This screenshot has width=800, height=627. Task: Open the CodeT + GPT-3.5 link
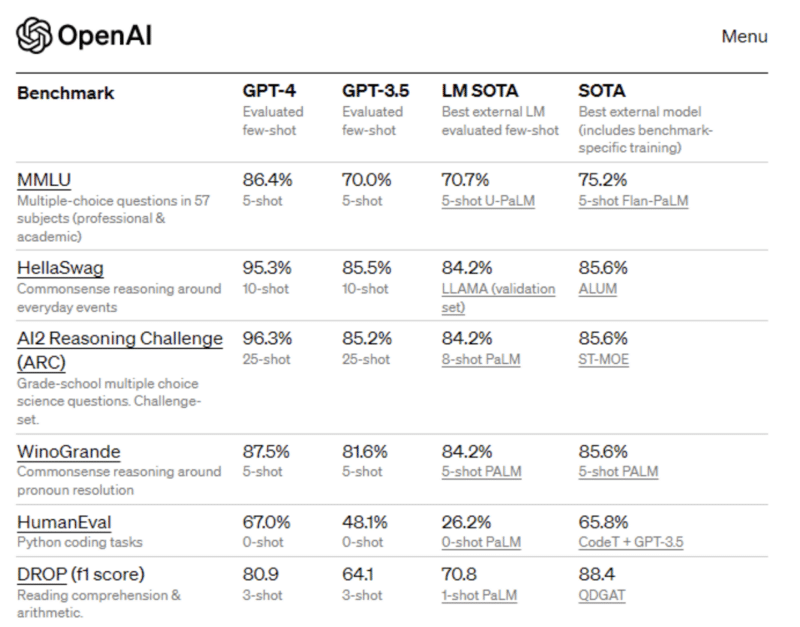pyautogui.click(x=632, y=542)
